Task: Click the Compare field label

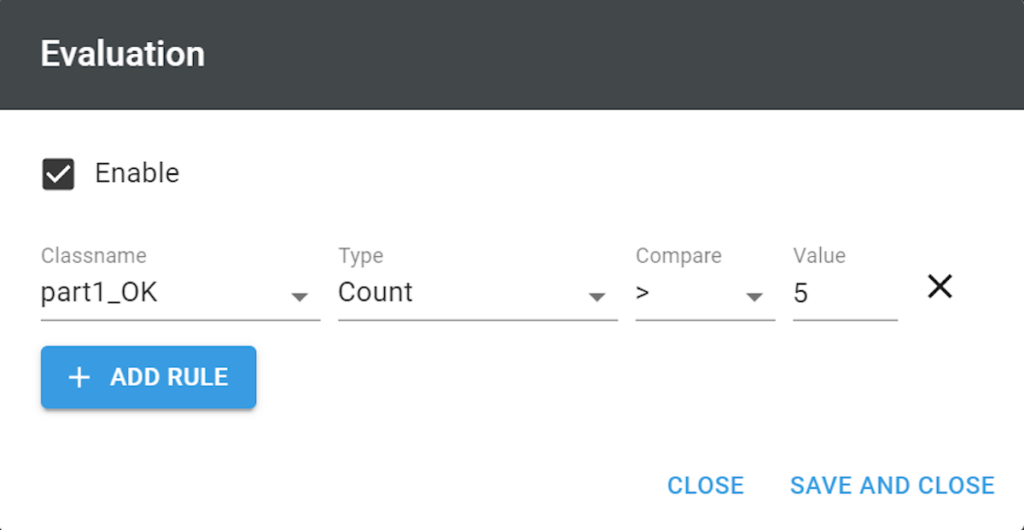Action: pos(678,256)
